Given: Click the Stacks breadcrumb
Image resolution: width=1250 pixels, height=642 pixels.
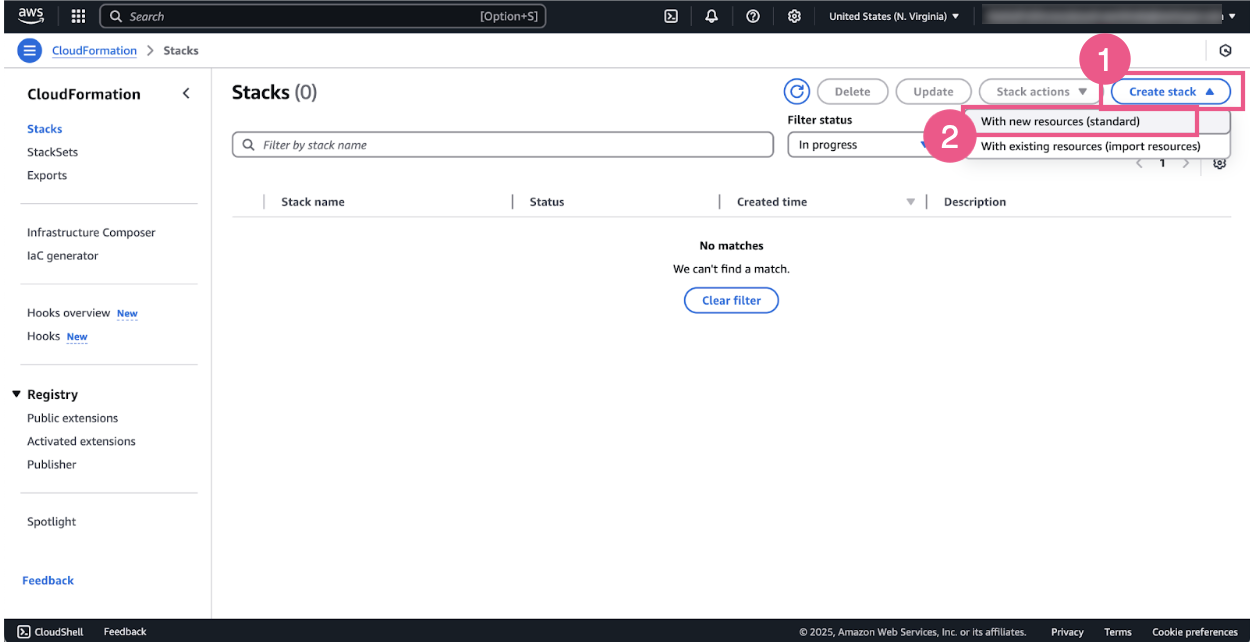Looking at the screenshot, I should coord(181,51).
